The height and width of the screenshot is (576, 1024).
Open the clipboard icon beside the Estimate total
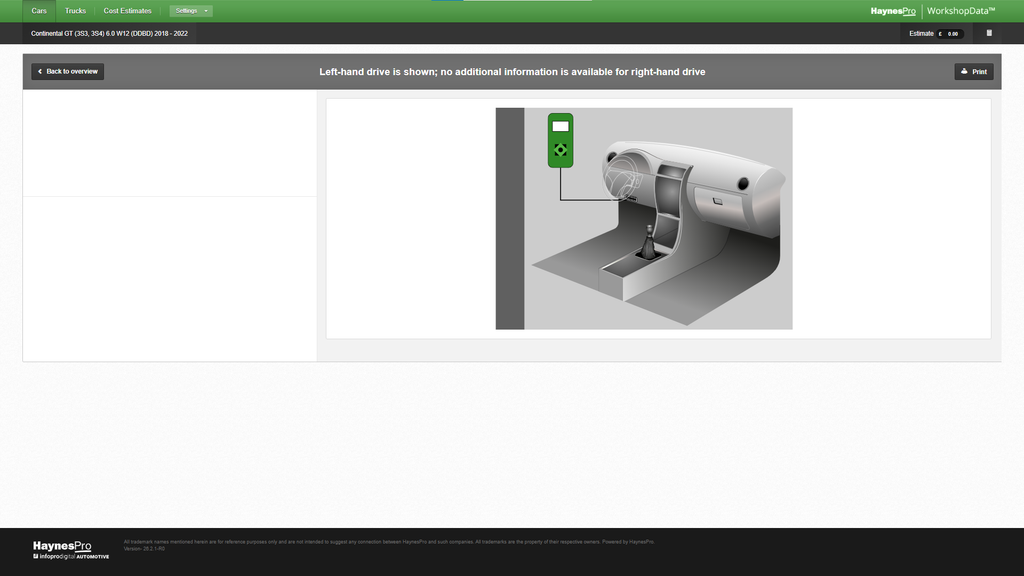(x=989, y=33)
